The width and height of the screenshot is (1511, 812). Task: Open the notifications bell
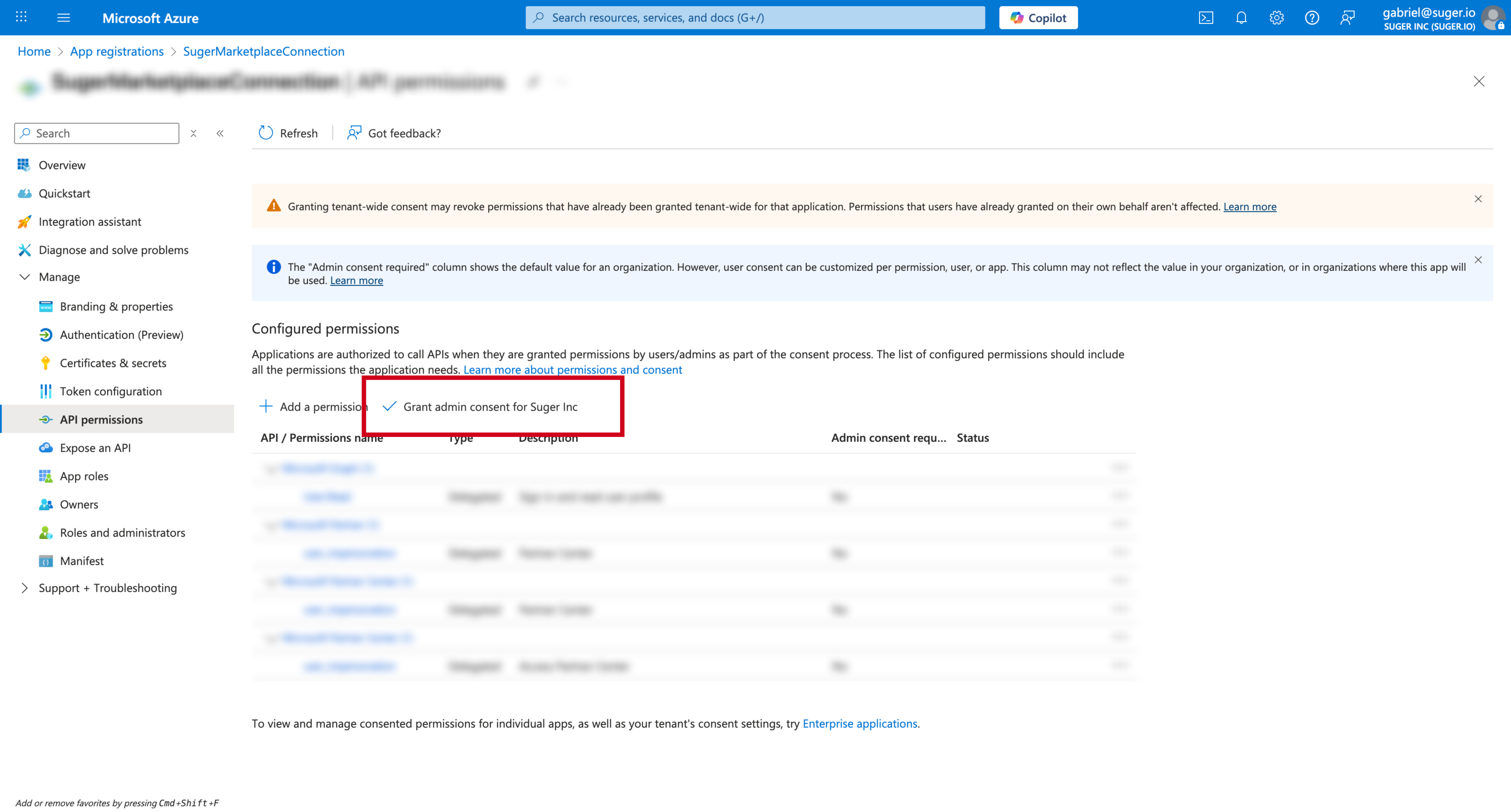click(x=1241, y=18)
